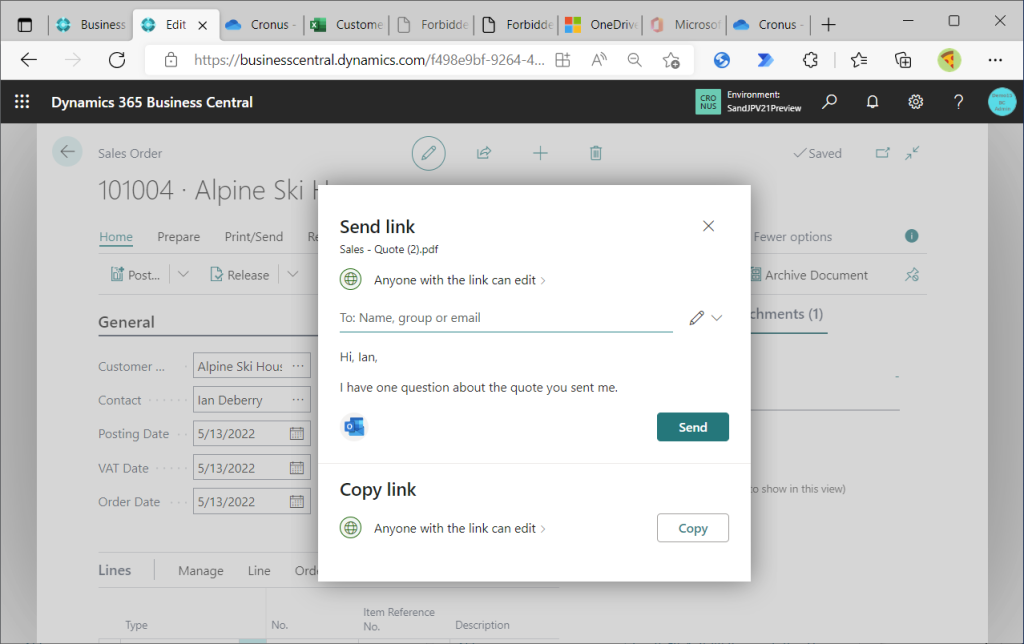Click Archive Document action

point(810,275)
